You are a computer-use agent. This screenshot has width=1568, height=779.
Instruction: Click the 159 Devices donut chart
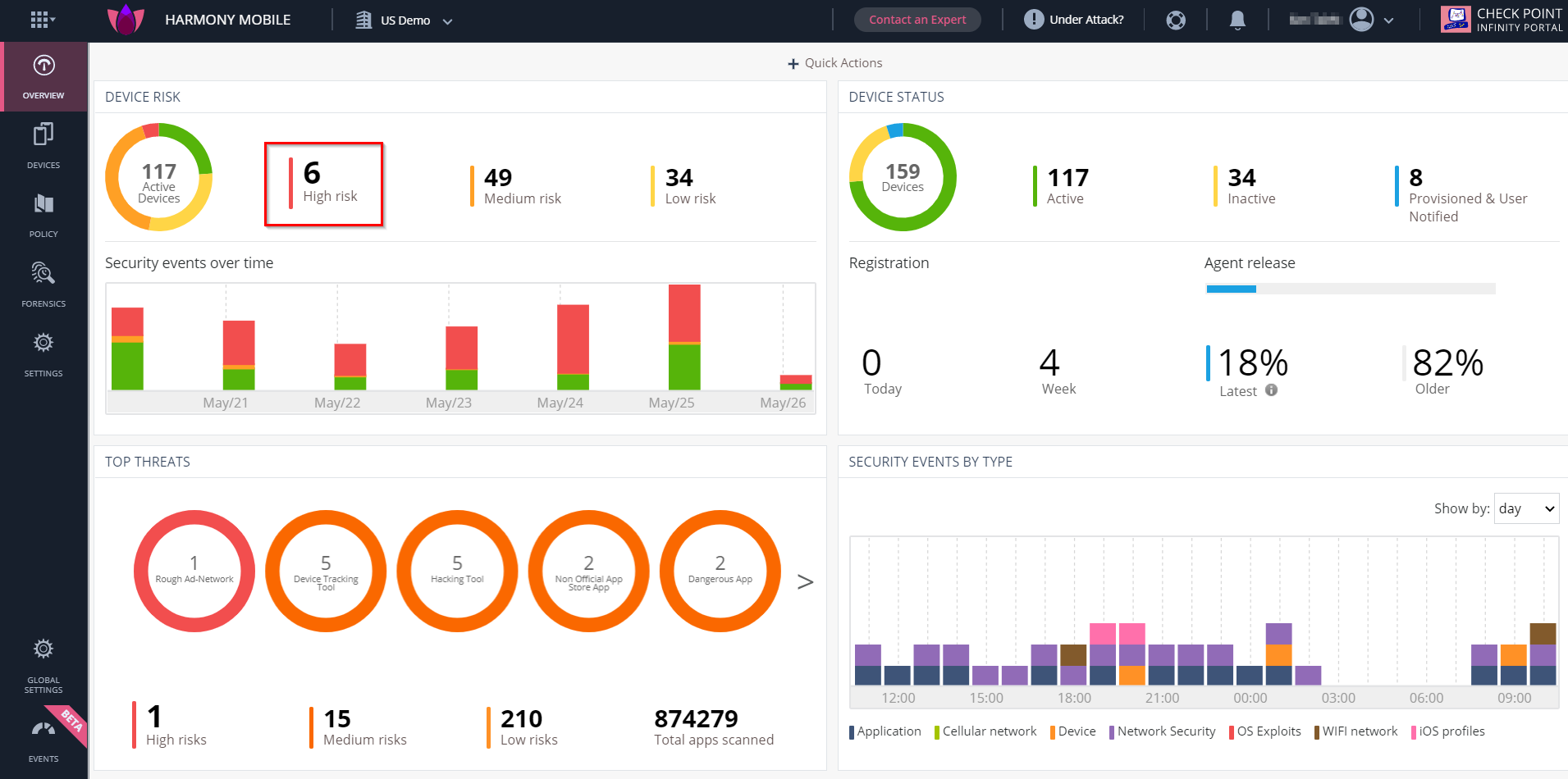click(x=903, y=177)
